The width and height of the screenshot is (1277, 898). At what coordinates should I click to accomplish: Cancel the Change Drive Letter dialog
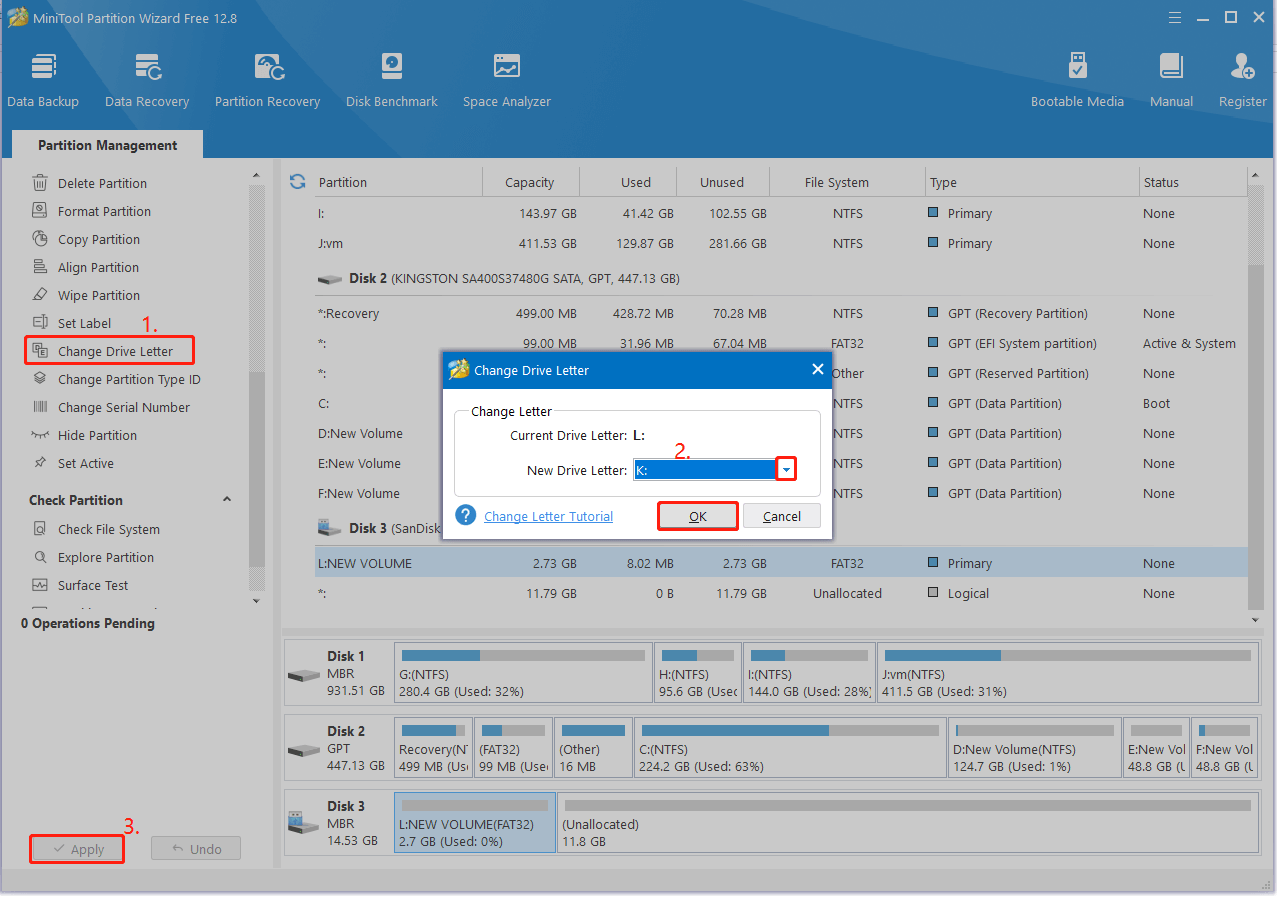(x=781, y=516)
